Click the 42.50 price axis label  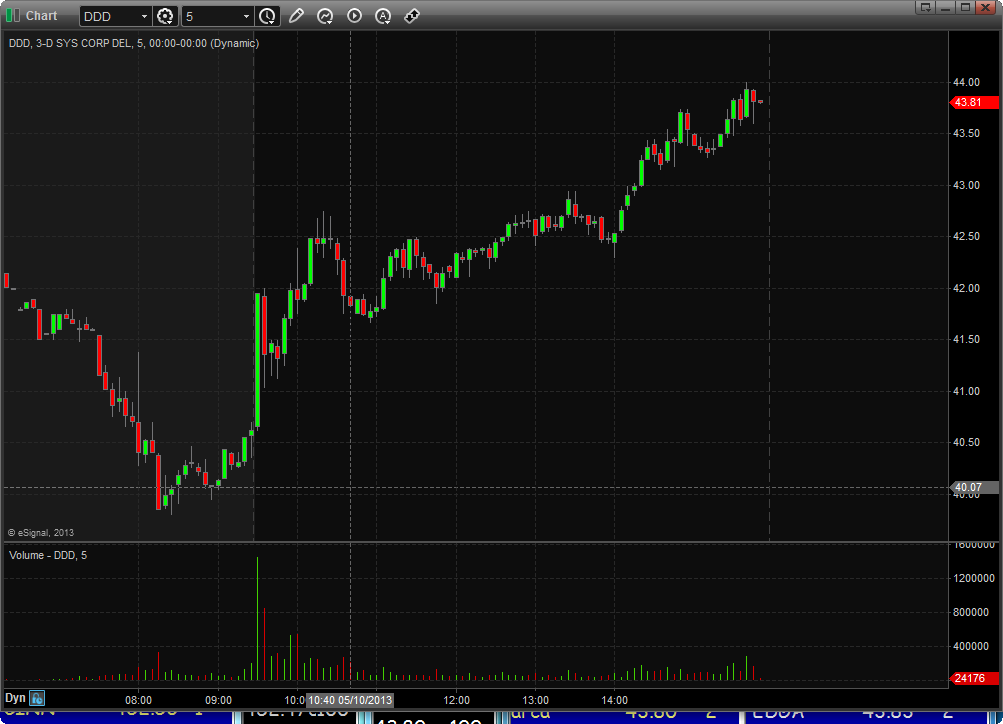967,236
